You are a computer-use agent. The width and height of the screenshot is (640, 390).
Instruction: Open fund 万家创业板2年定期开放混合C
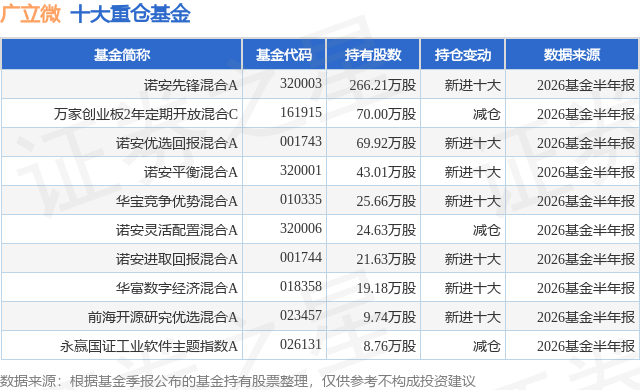coord(146,114)
